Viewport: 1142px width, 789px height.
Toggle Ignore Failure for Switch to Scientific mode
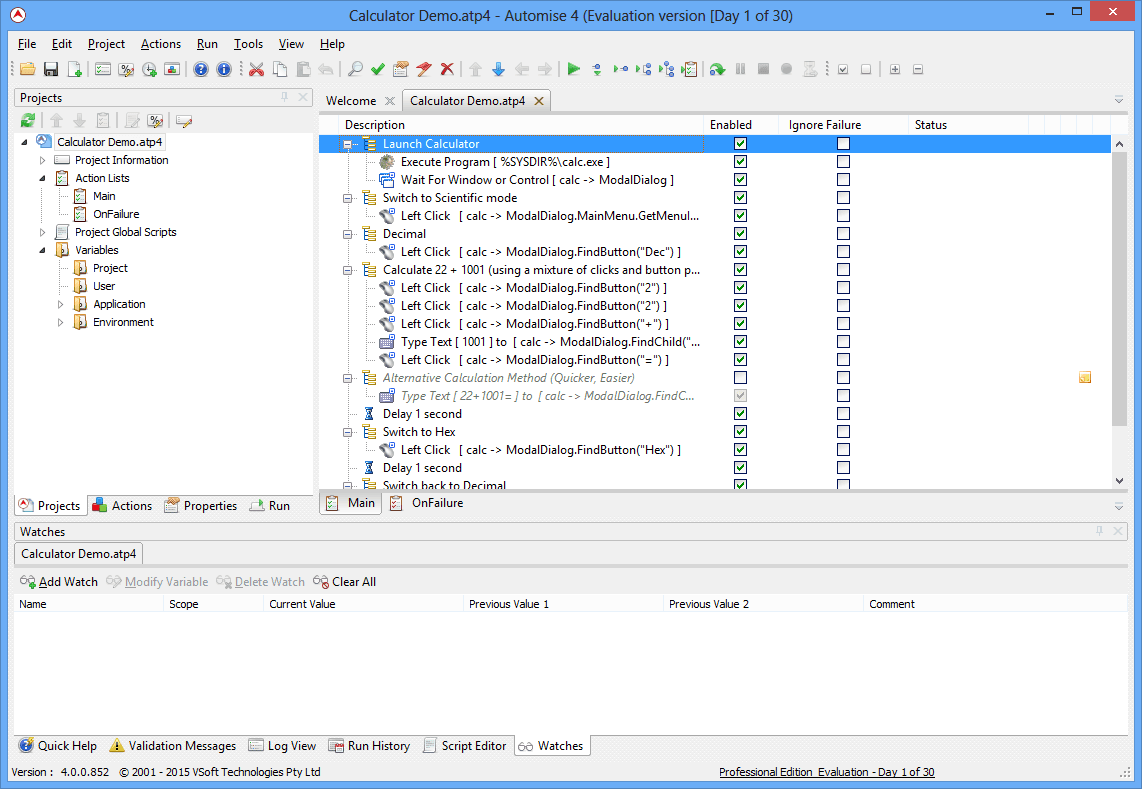click(x=843, y=197)
